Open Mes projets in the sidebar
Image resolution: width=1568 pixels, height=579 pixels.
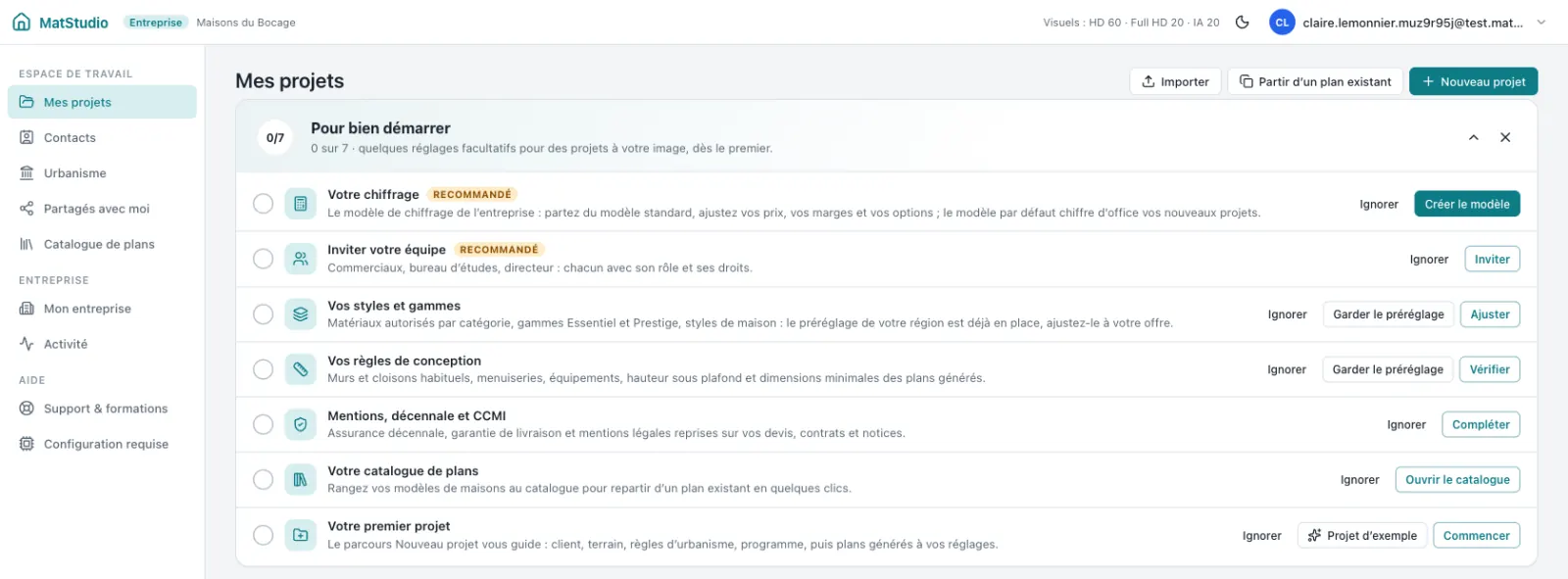(x=102, y=102)
